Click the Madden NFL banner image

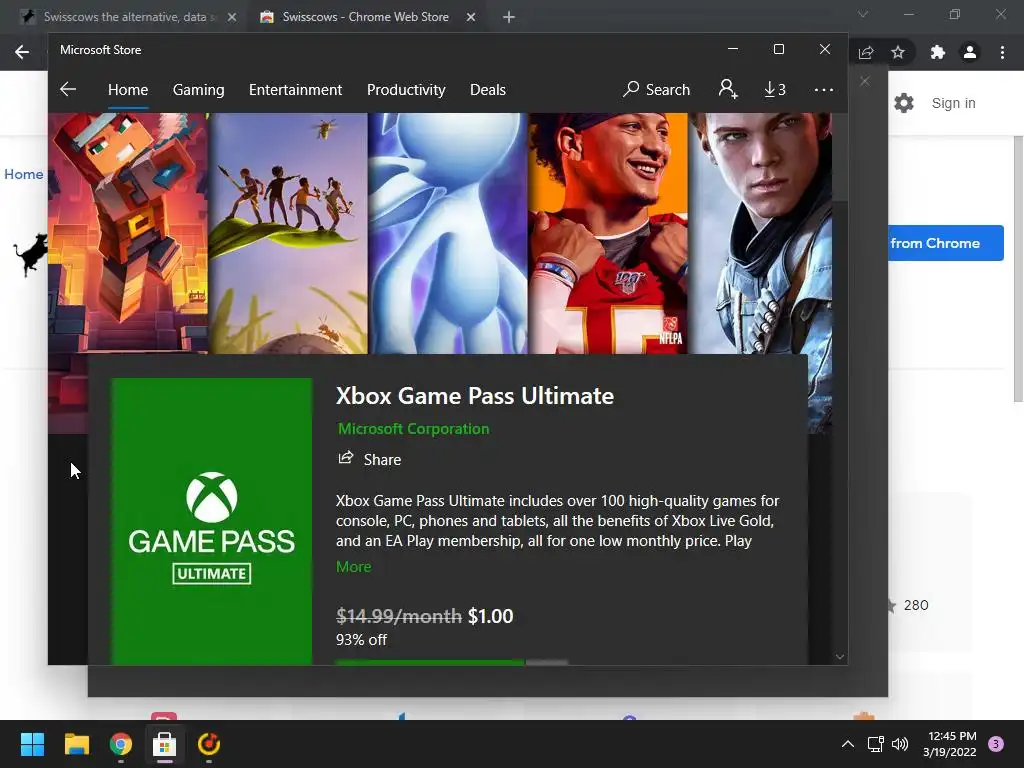click(x=608, y=233)
